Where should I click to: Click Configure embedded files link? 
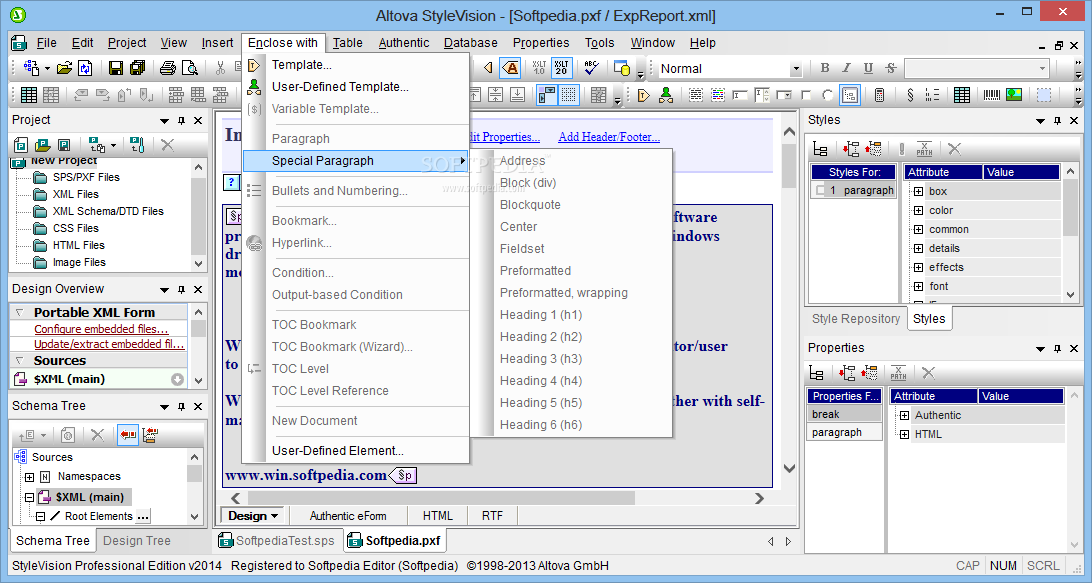pyautogui.click(x=101, y=329)
